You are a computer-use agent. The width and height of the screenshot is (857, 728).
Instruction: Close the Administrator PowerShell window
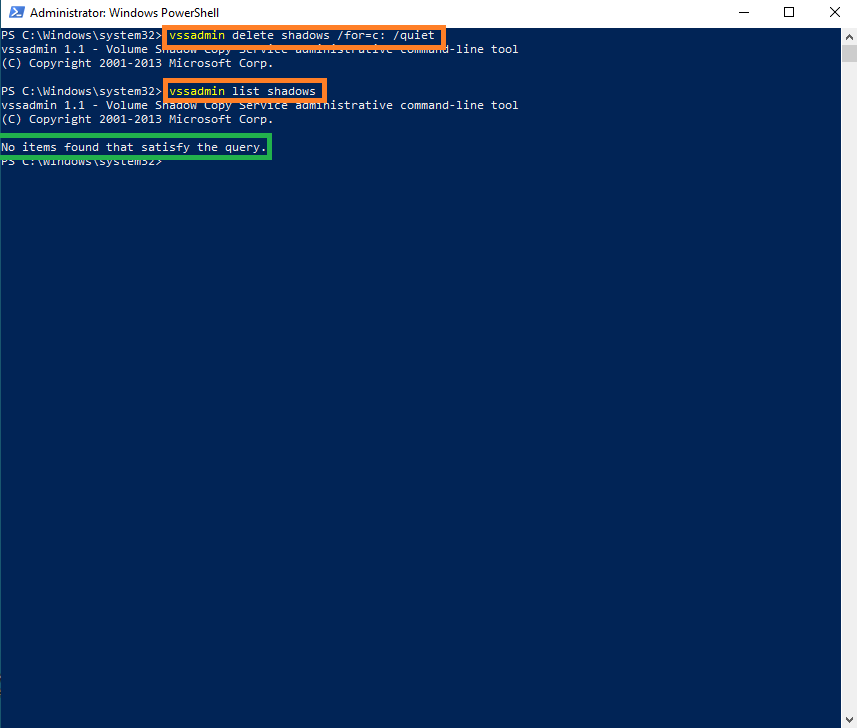[x=835, y=12]
